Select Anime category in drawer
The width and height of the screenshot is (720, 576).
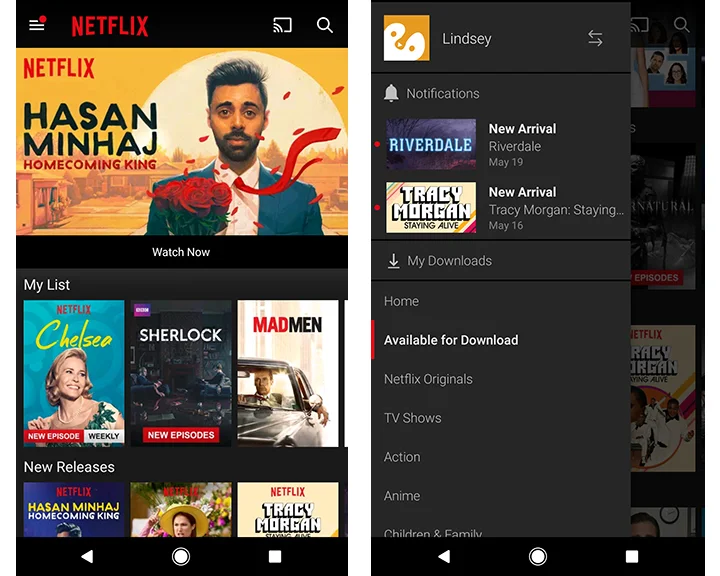[x=501, y=496]
